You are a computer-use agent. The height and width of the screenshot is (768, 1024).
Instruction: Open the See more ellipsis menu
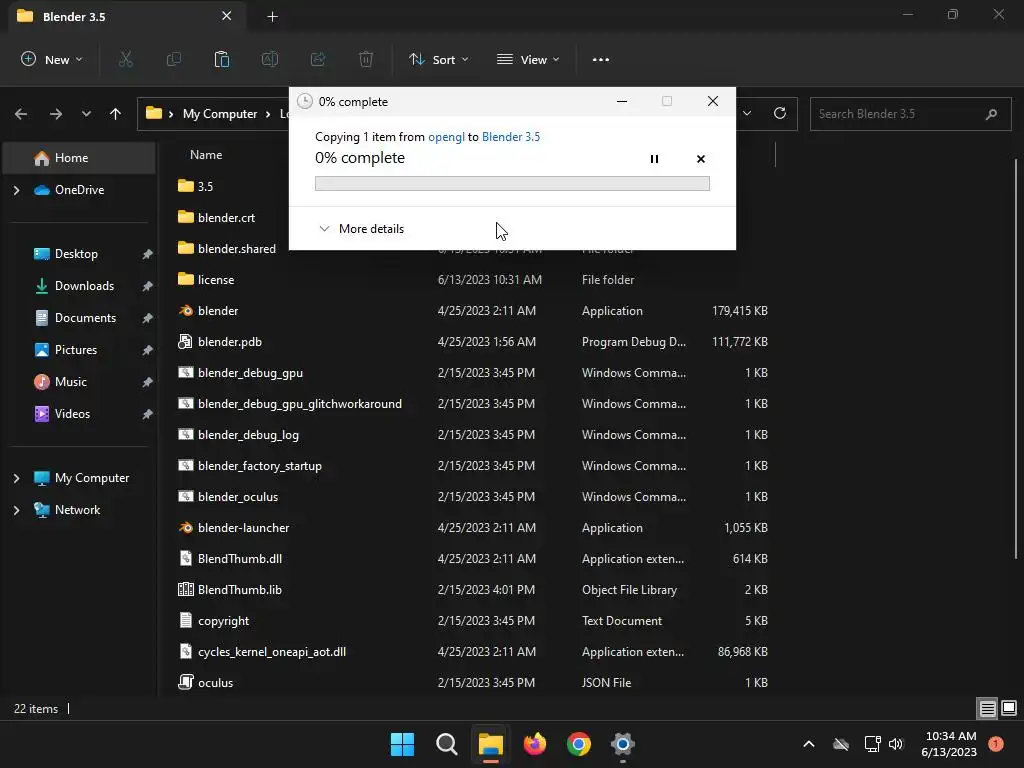pos(601,59)
